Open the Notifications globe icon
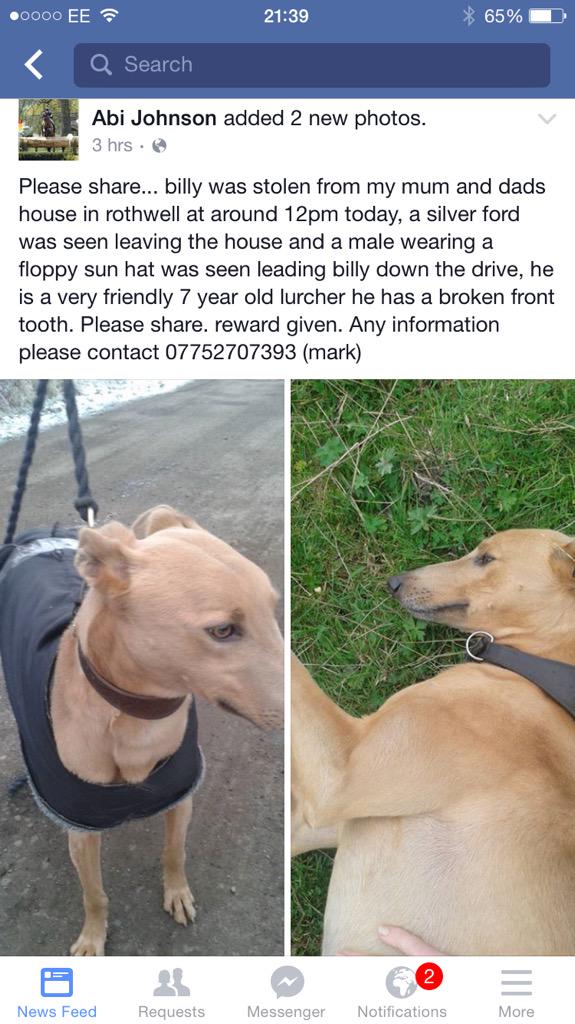575x1024 pixels. coord(401,982)
